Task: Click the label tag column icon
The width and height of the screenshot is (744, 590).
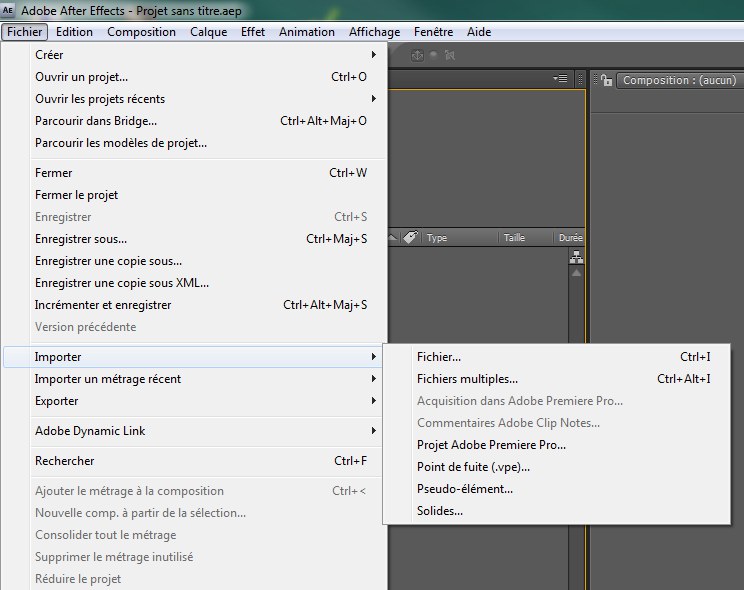Action: (410, 238)
